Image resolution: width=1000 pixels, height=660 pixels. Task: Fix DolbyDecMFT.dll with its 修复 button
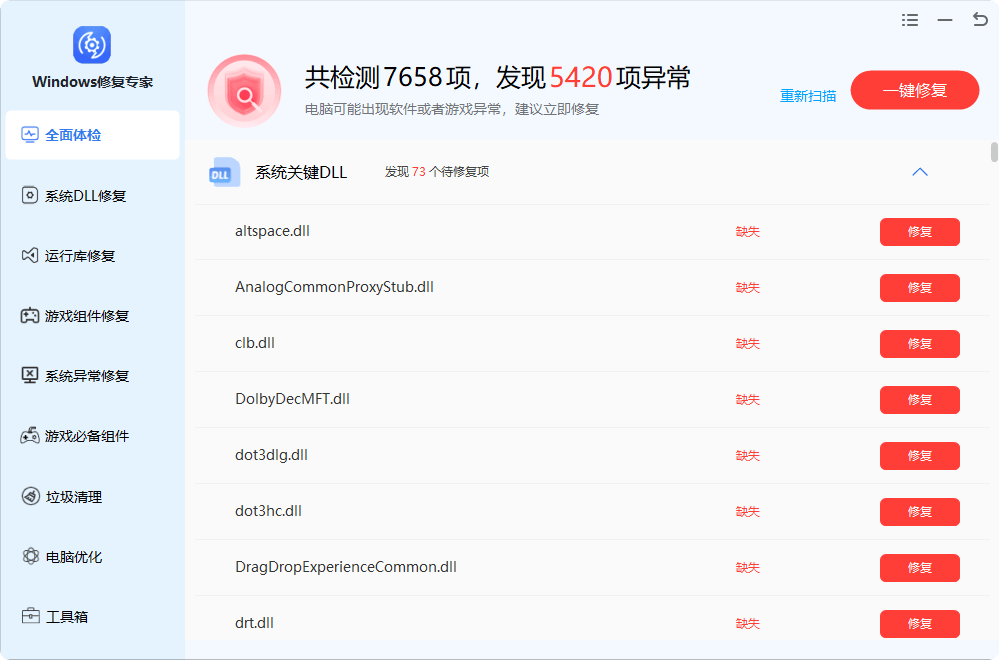coord(919,400)
